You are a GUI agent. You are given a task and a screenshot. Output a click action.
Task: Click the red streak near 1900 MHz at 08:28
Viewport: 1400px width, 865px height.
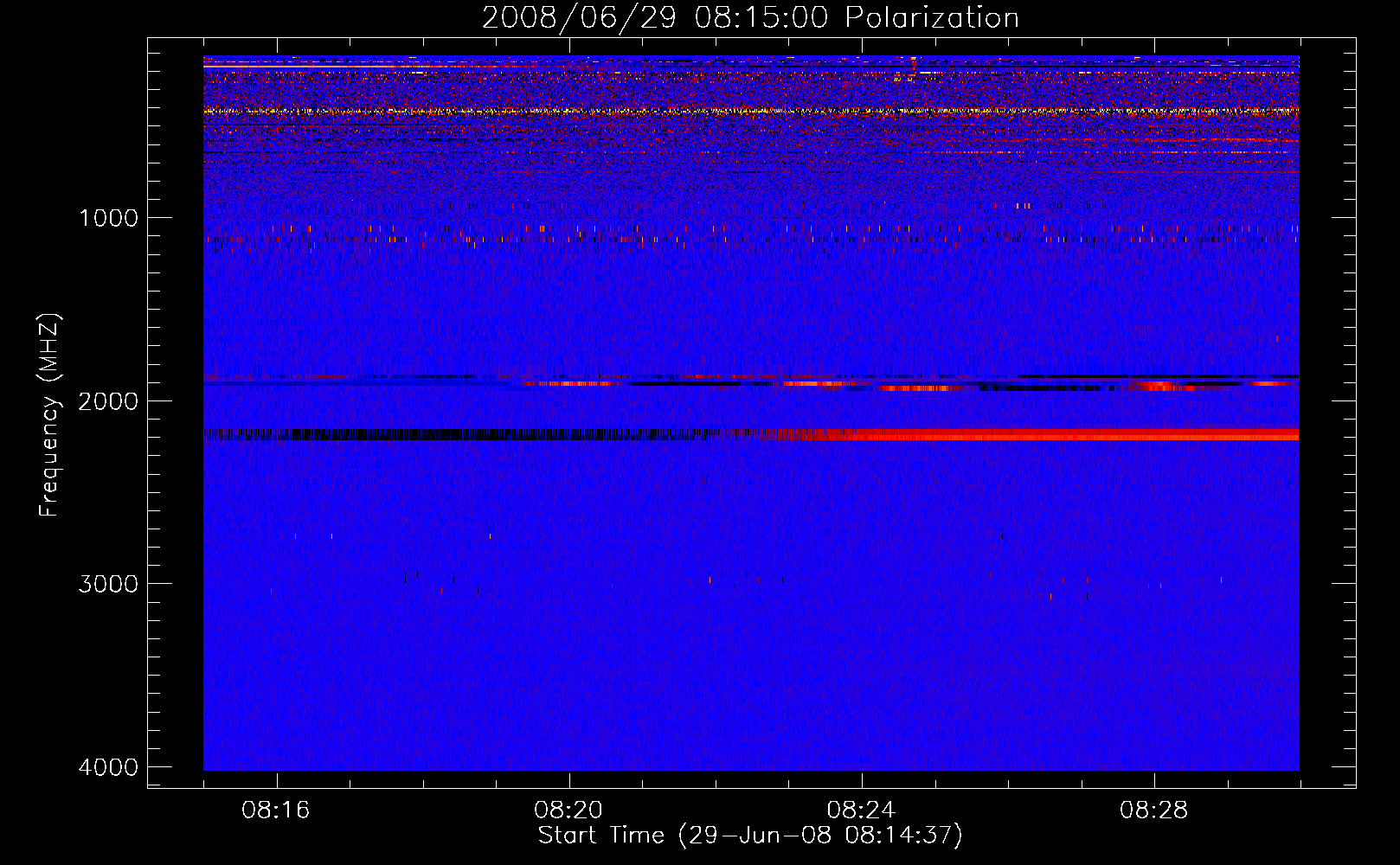[x=1159, y=386]
